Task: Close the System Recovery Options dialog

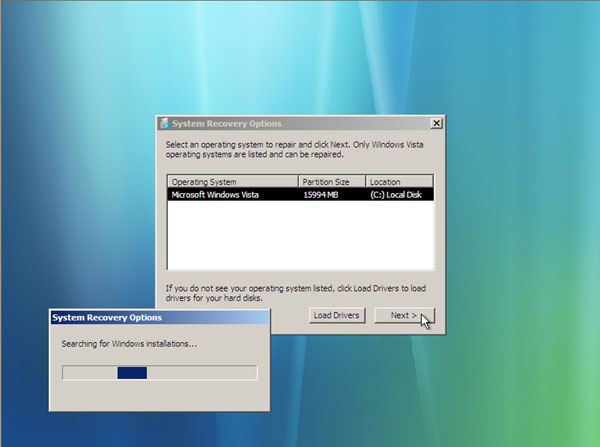Action: (x=436, y=123)
